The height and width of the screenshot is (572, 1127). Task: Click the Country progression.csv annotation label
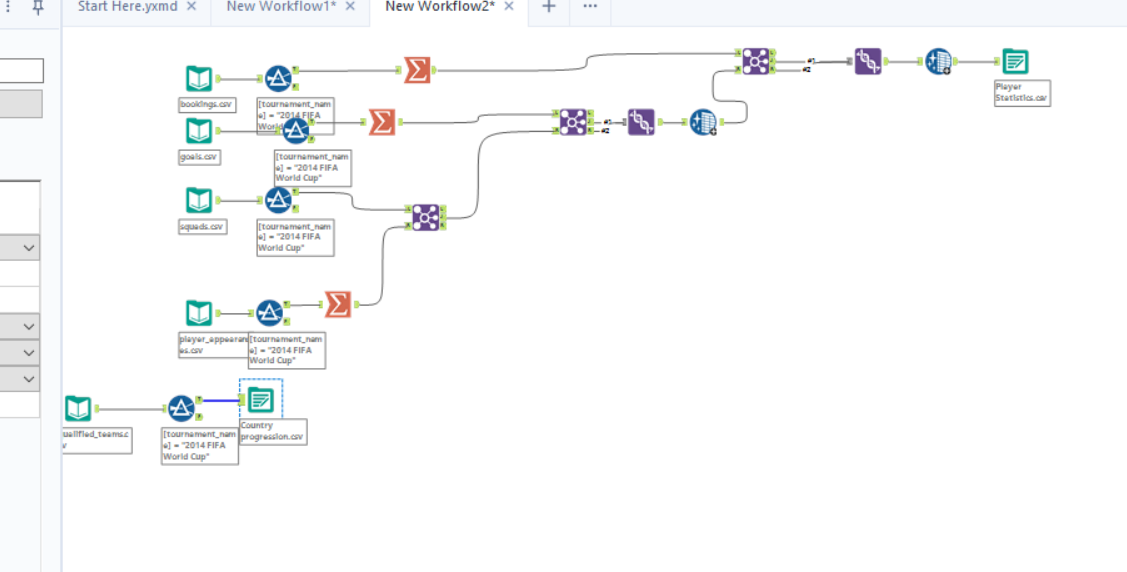273,431
